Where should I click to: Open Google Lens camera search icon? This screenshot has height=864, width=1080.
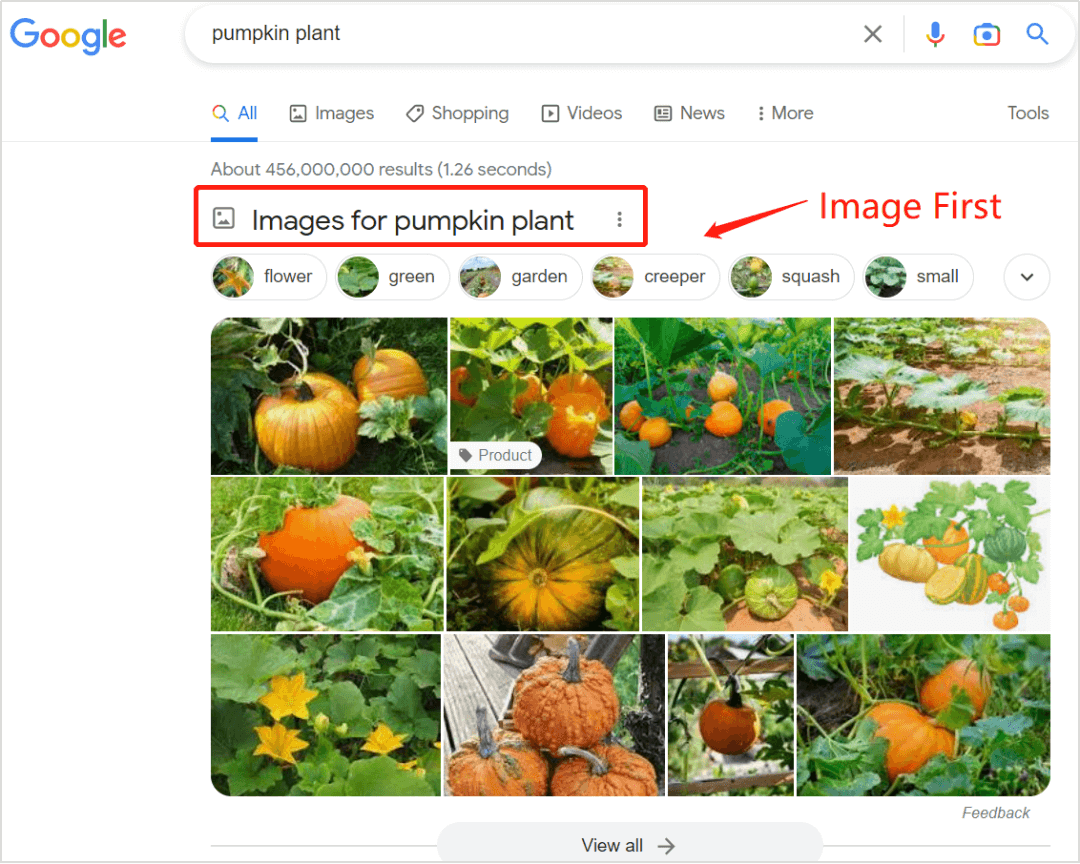(986, 34)
